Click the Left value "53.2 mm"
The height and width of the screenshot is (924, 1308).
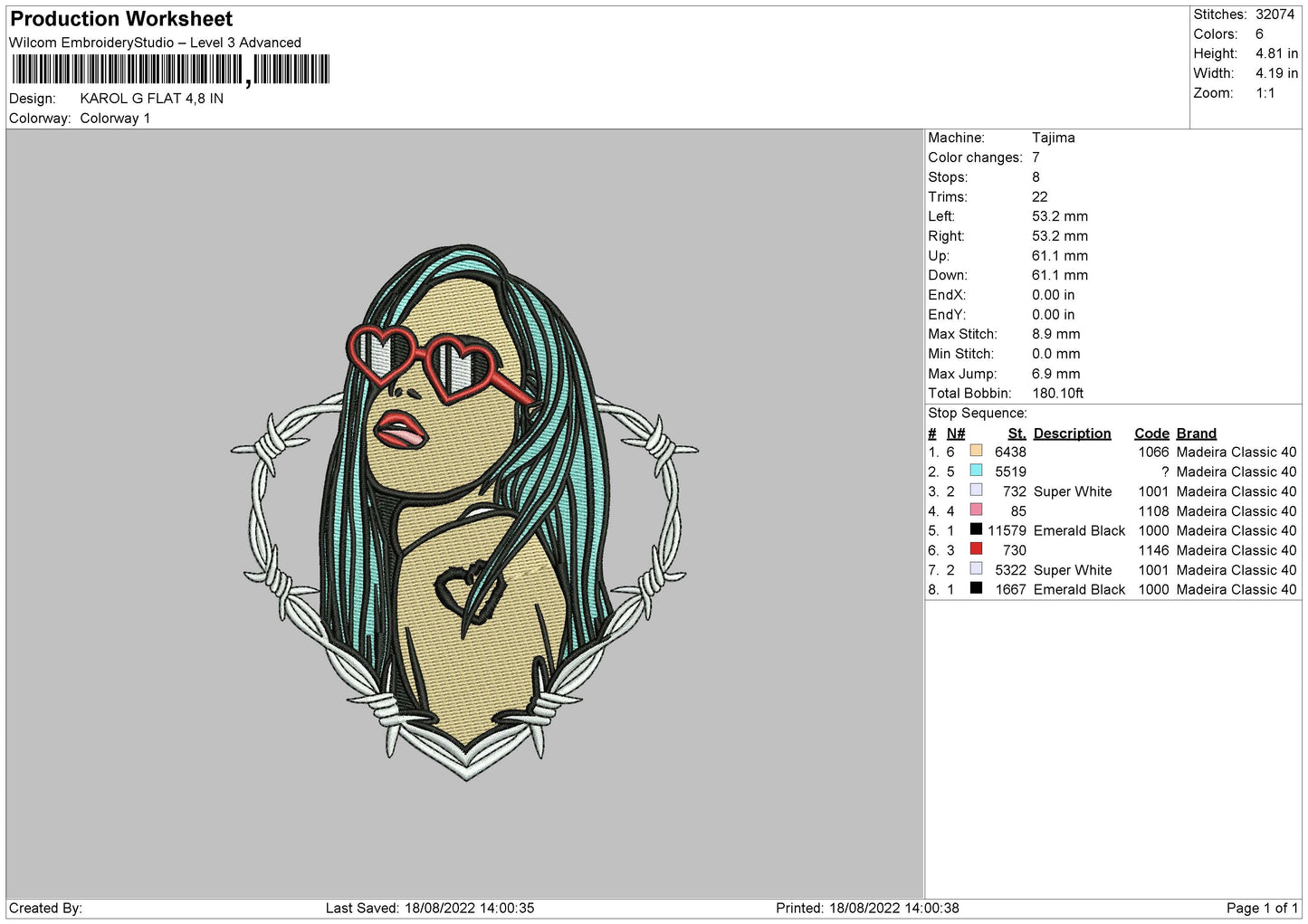click(1060, 216)
